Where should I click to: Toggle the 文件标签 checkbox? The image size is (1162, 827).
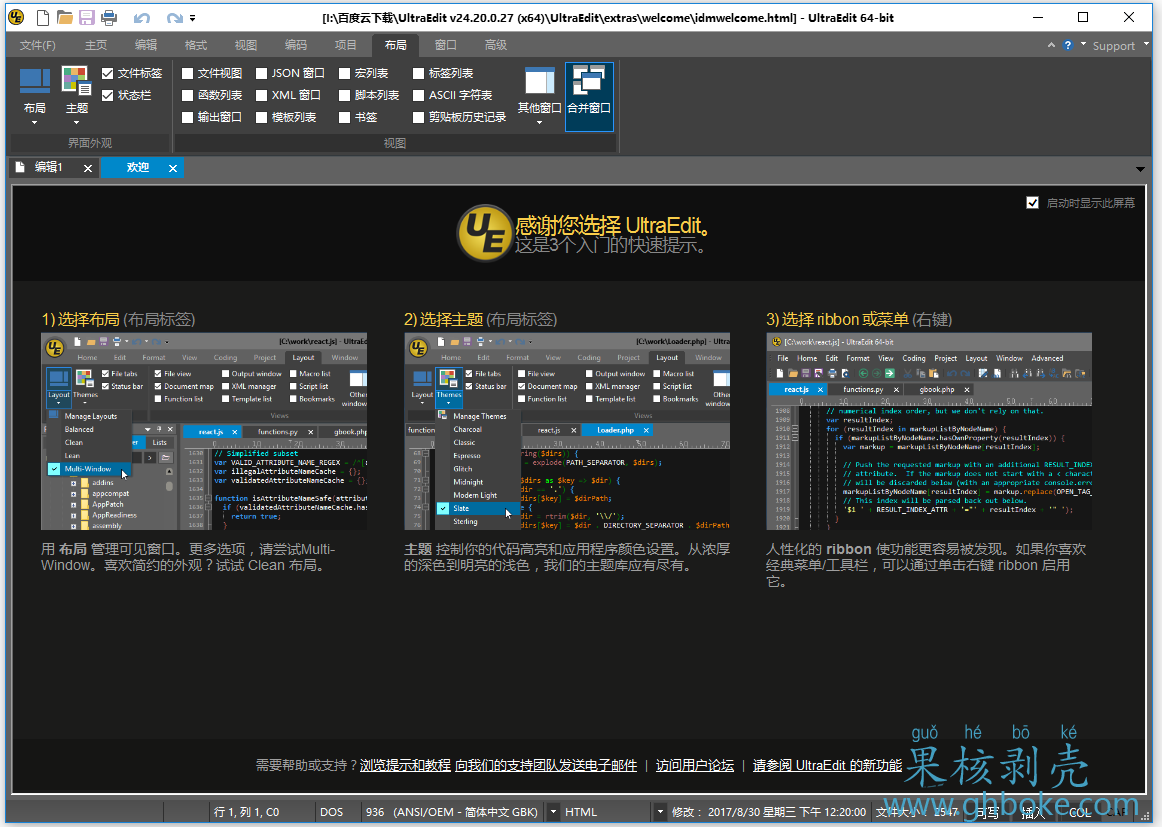(x=107, y=73)
